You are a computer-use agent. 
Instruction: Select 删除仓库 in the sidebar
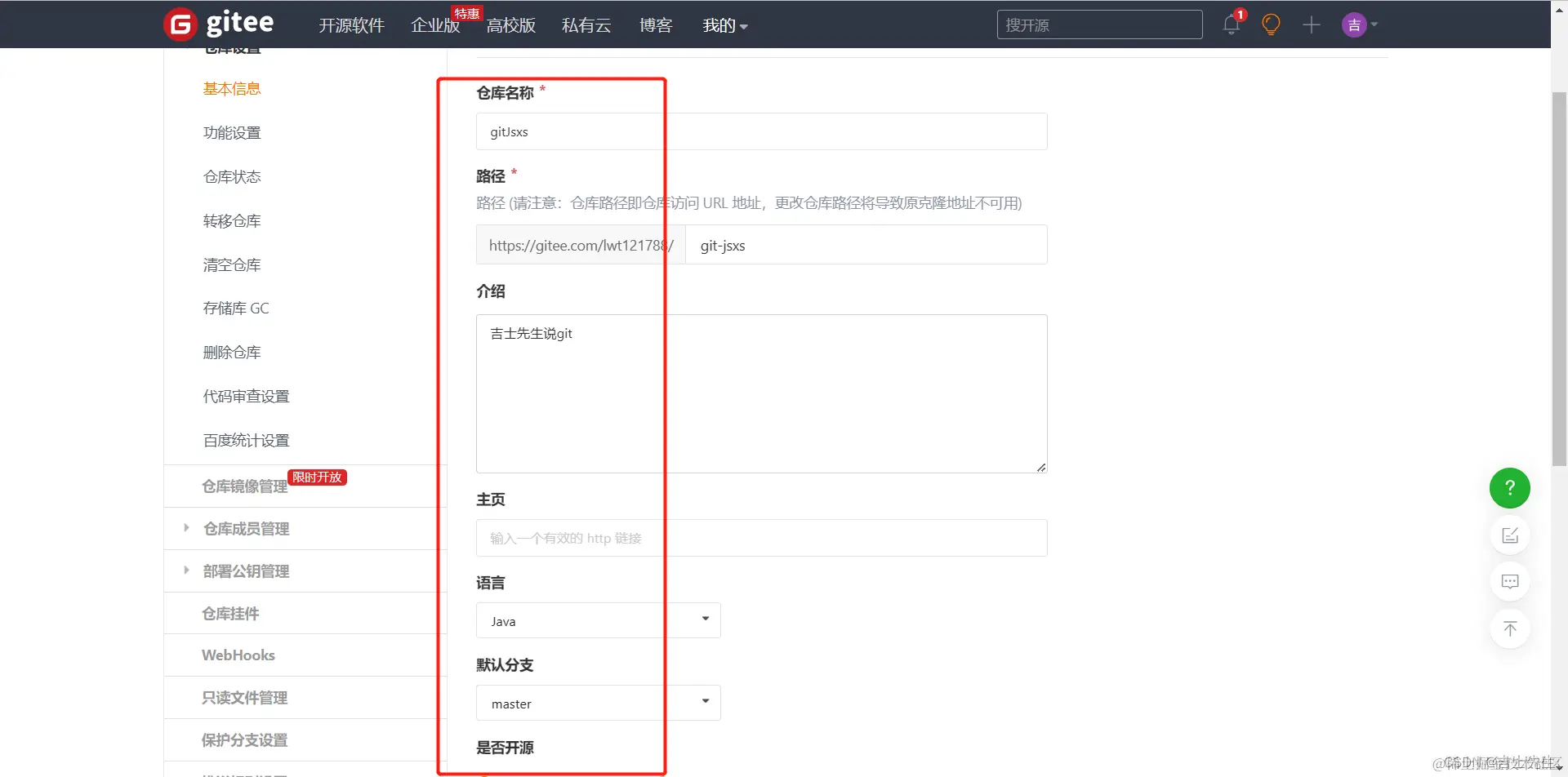(x=232, y=352)
